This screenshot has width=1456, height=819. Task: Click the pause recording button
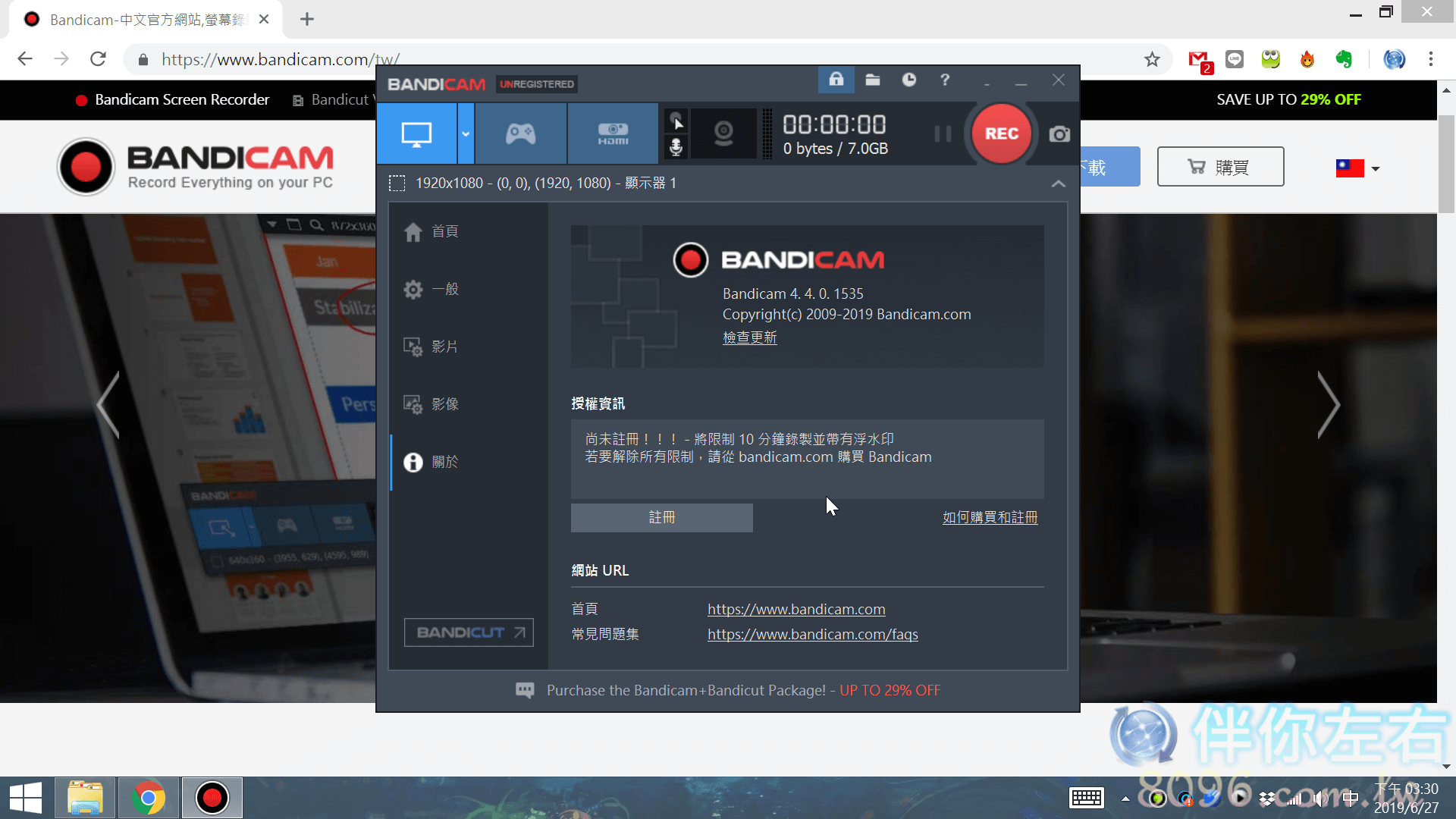coord(943,134)
